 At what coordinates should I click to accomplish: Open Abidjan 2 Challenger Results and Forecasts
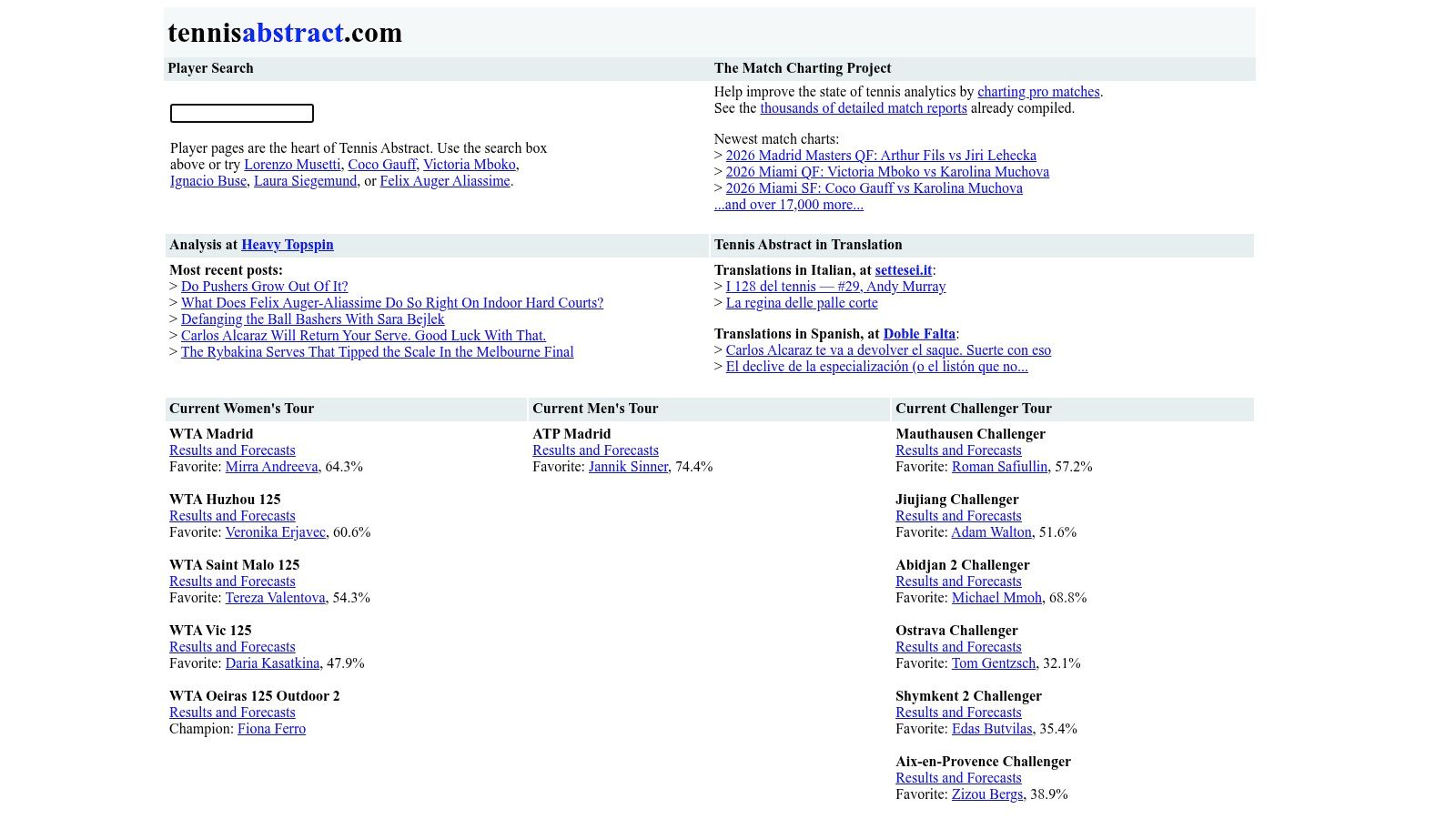click(958, 581)
